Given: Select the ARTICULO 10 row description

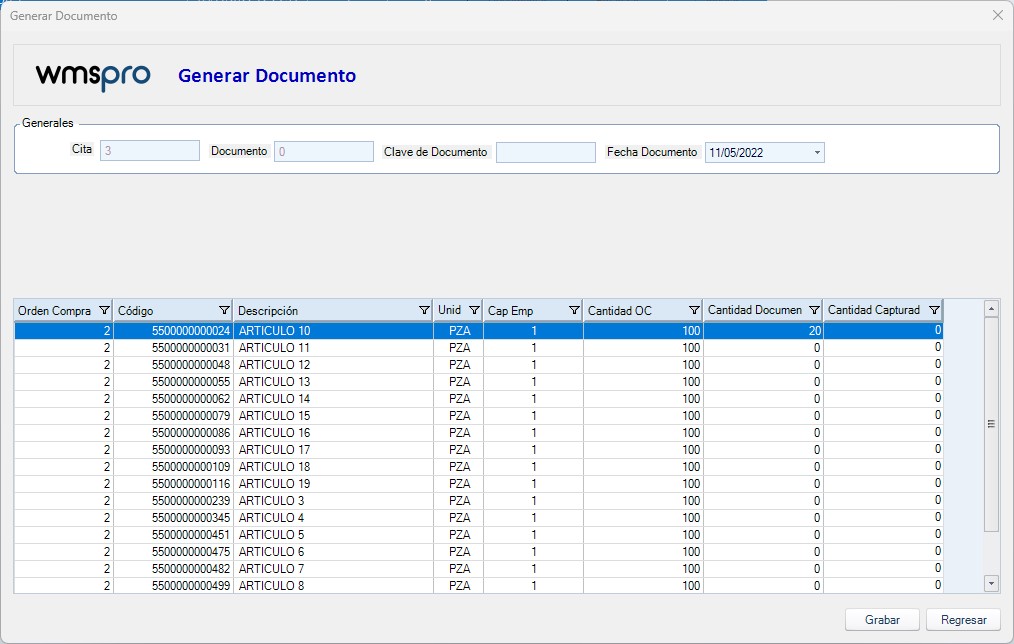Looking at the screenshot, I should 274,330.
